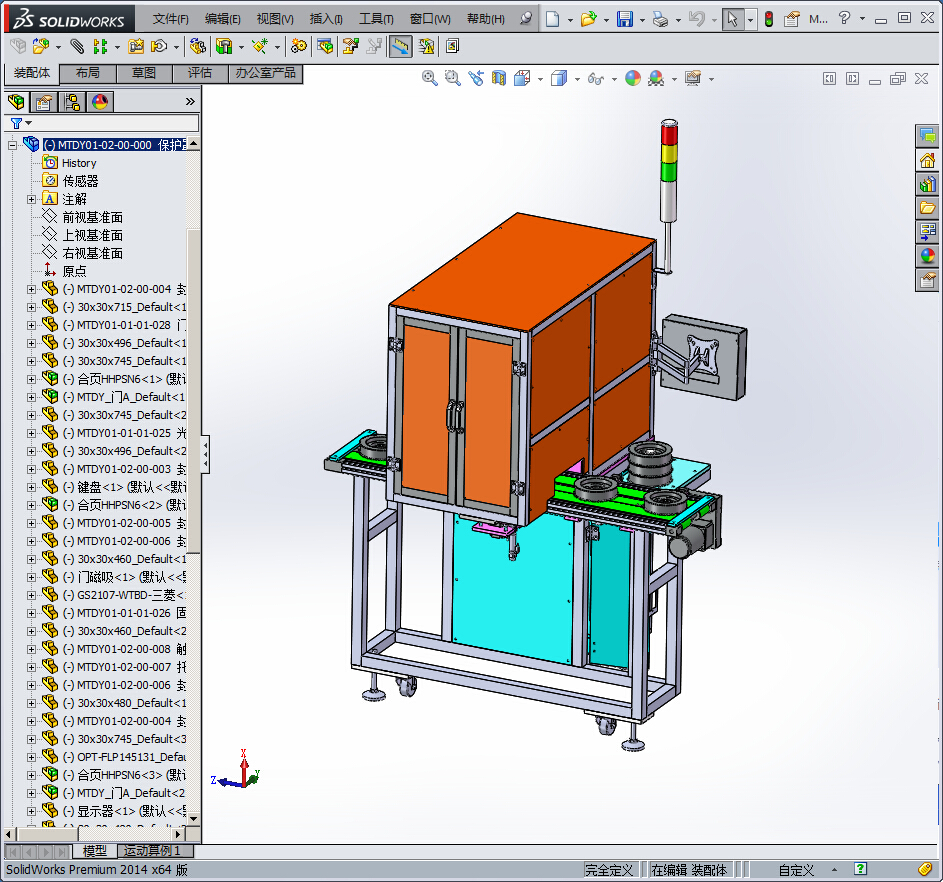Collapse the MTDY01-02-00-000 root assembly node
The image size is (943, 882).
(12, 145)
